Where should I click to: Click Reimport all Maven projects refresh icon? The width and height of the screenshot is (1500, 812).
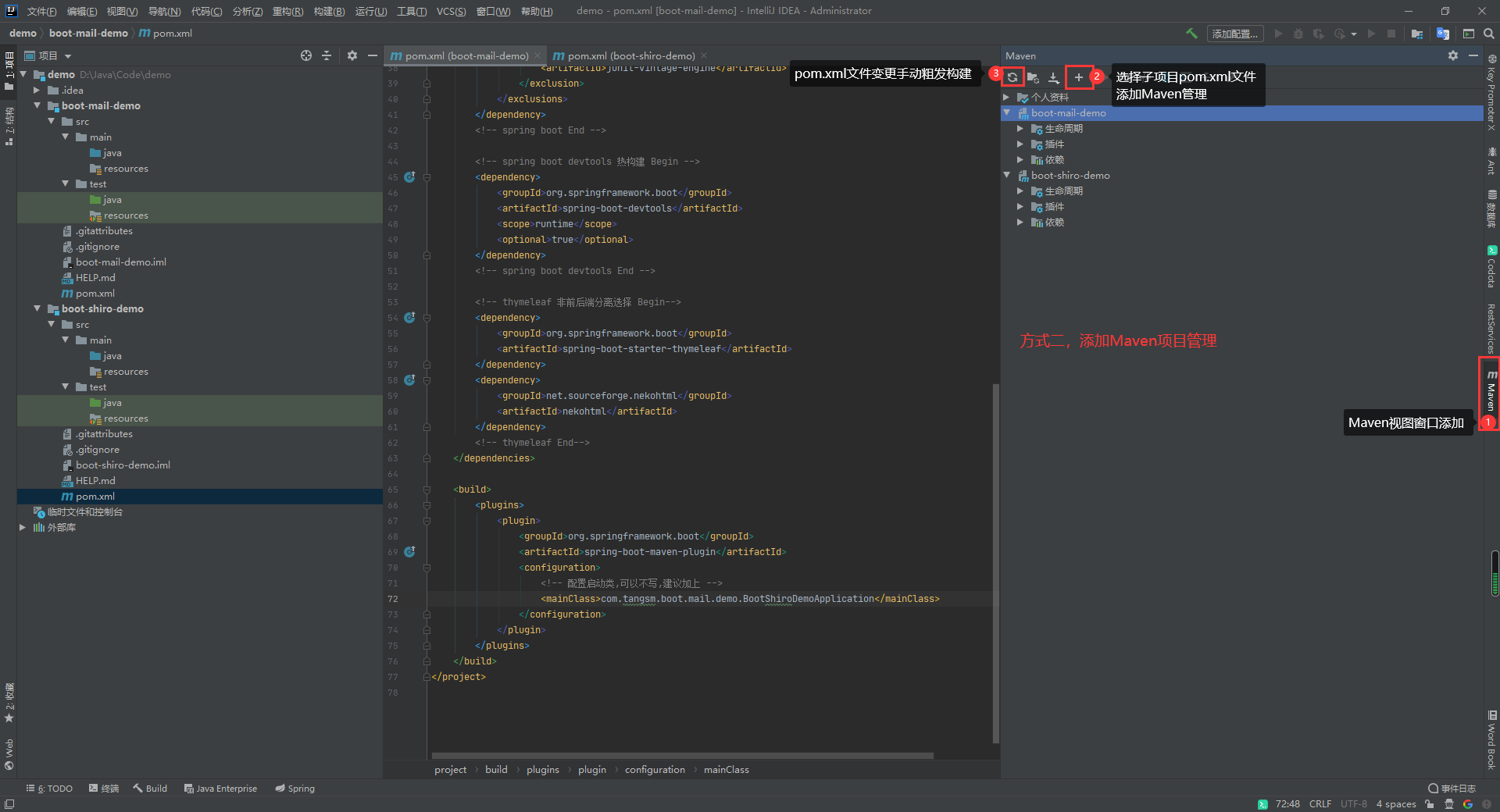click(1012, 77)
